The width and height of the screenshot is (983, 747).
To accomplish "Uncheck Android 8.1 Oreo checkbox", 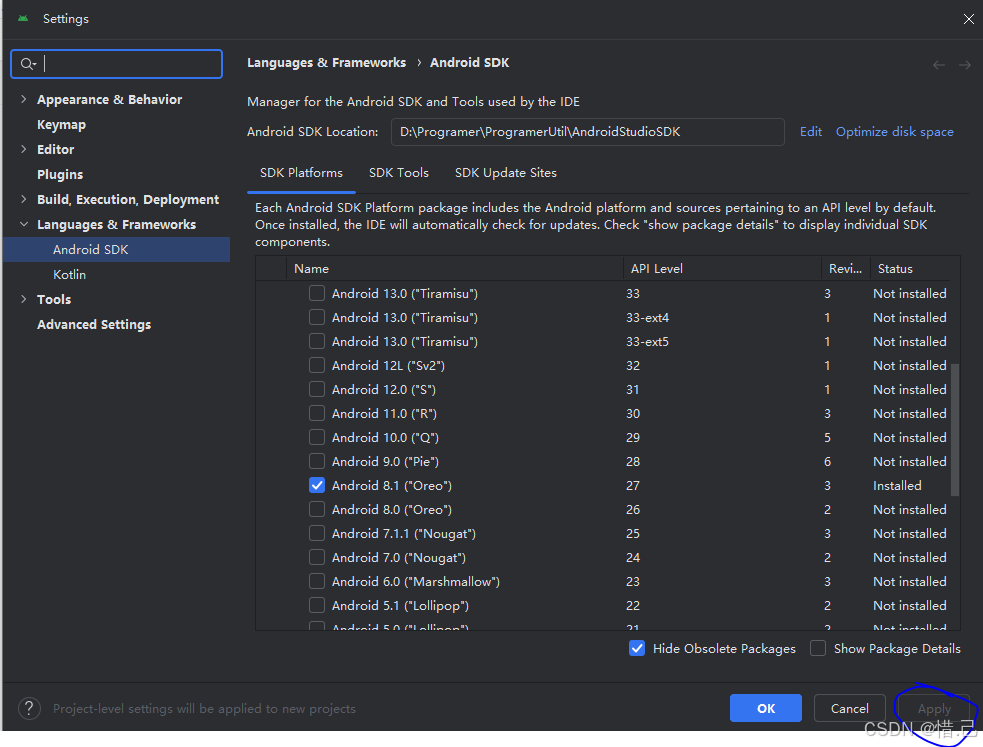I will pos(317,486).
